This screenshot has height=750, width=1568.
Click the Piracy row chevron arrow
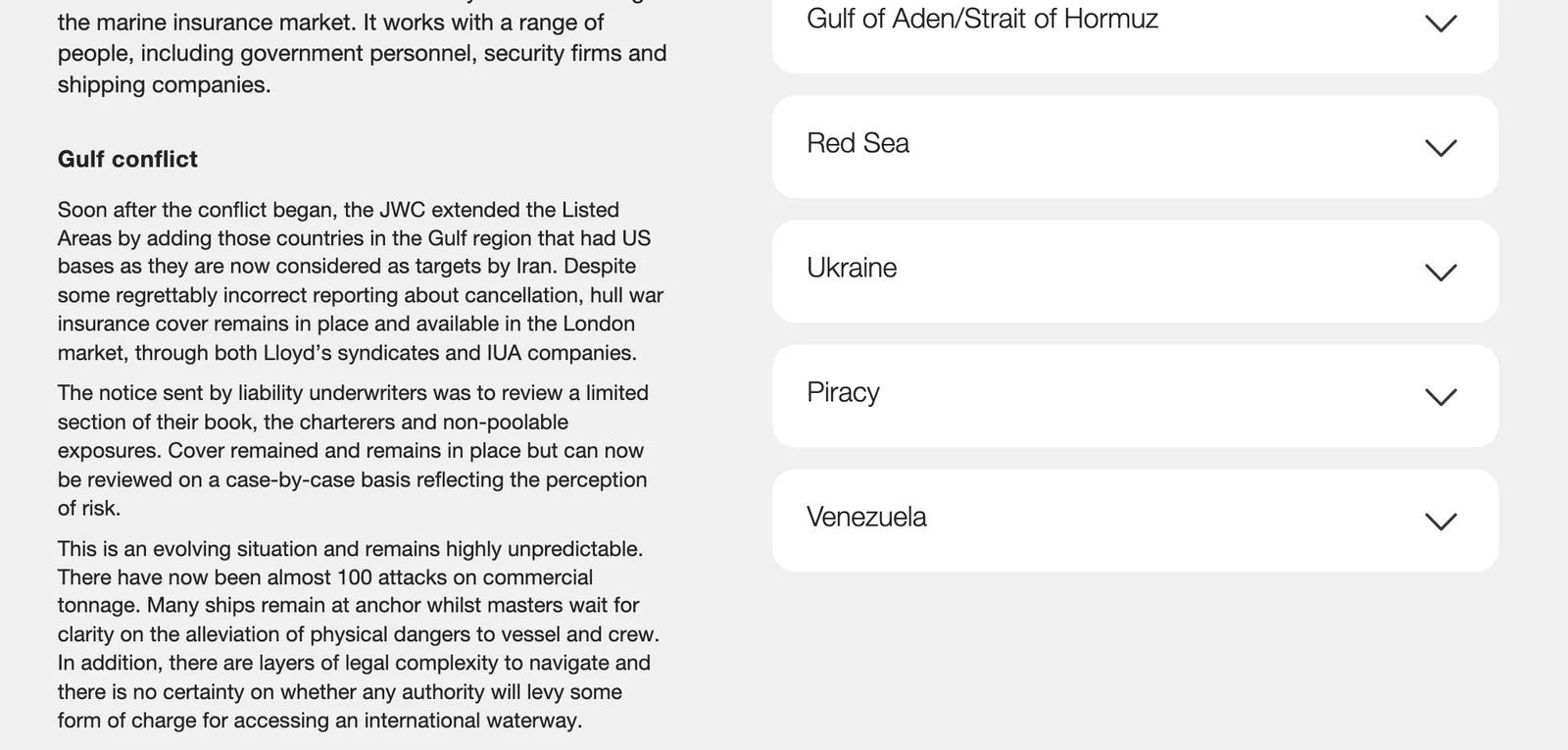[x=1441, y=397]
